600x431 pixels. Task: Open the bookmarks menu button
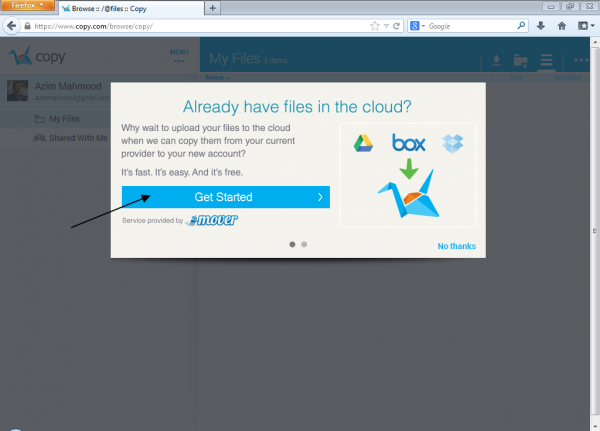click(585, 26)
